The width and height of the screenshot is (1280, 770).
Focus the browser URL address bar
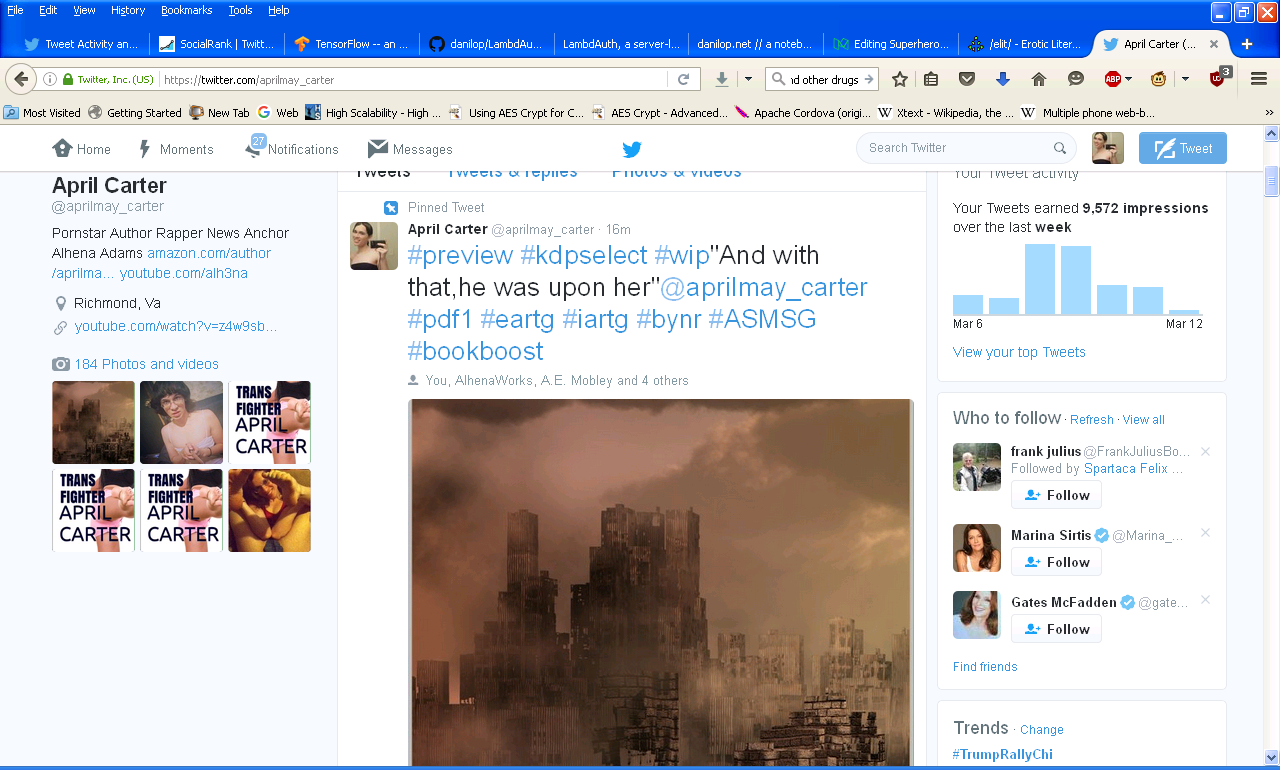point(412,79)
